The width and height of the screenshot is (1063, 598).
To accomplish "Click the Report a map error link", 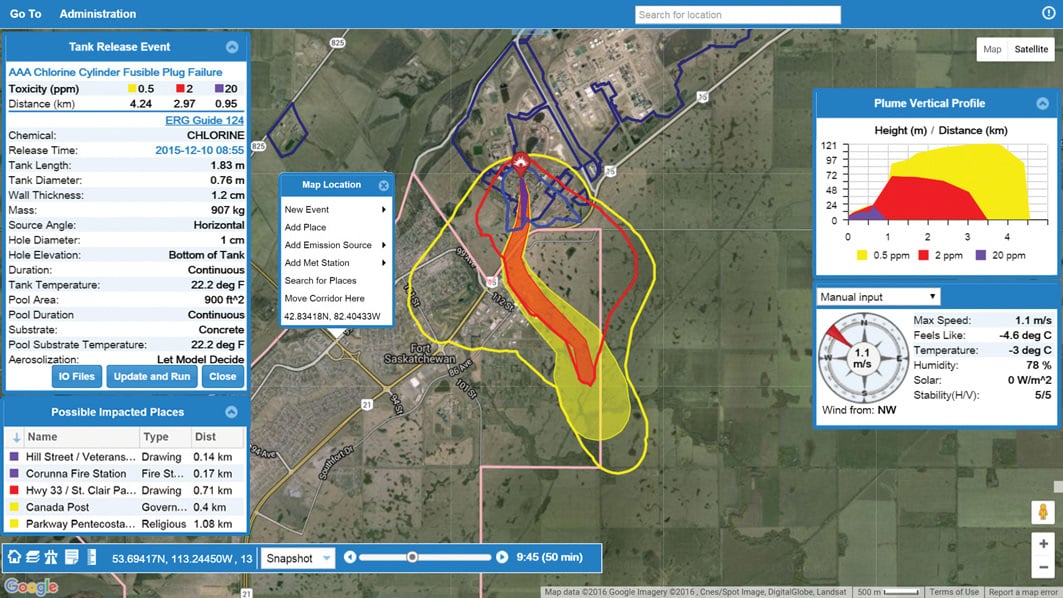I will [x=1023, y=592].
